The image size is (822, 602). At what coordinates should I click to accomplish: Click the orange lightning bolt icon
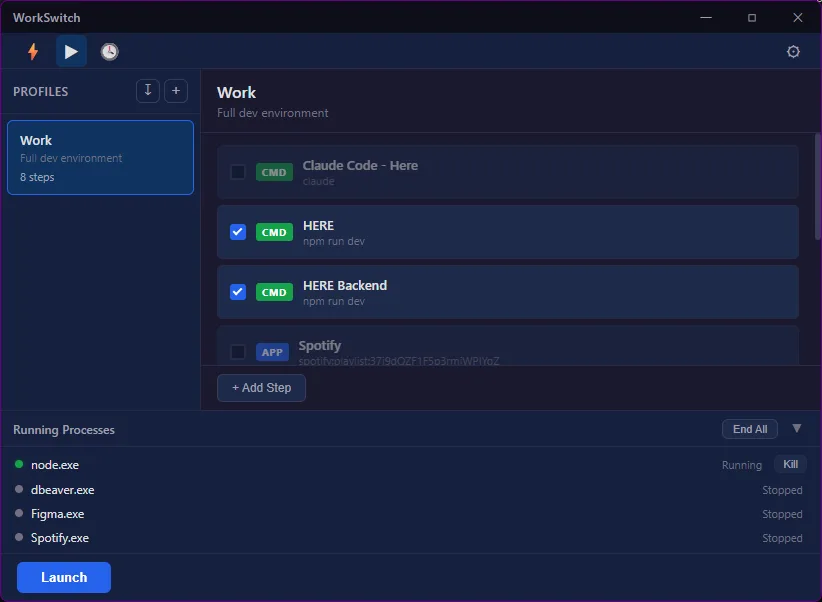[x=33, y=51]
